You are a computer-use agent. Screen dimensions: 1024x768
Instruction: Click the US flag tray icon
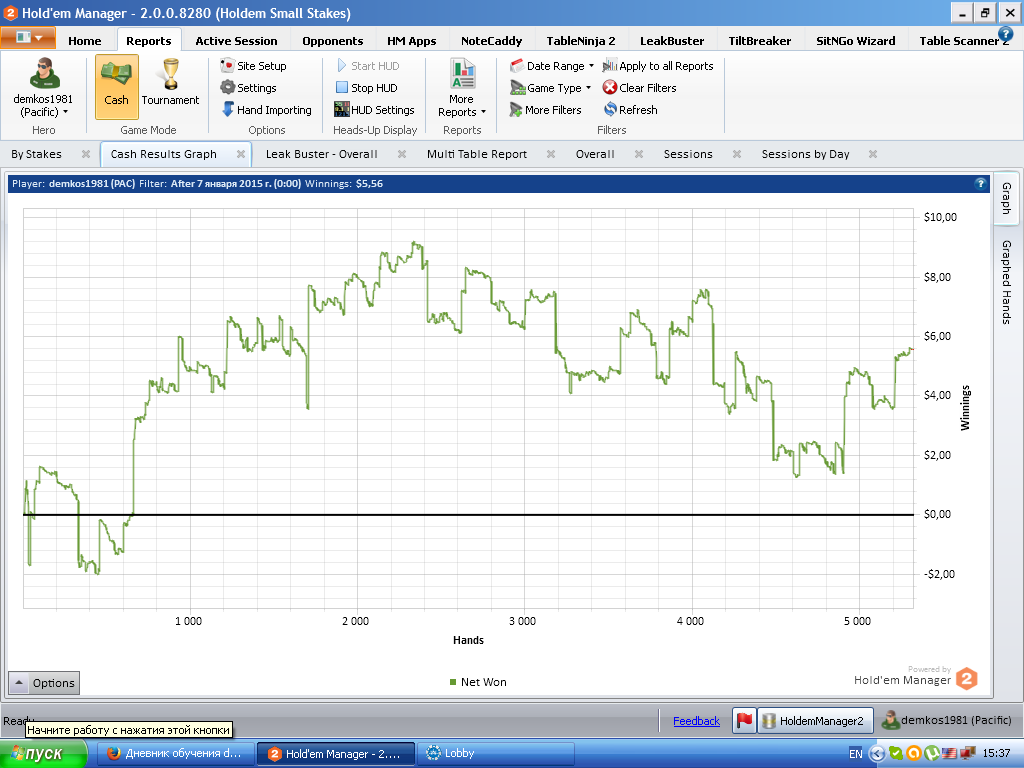tap(950, 753)
